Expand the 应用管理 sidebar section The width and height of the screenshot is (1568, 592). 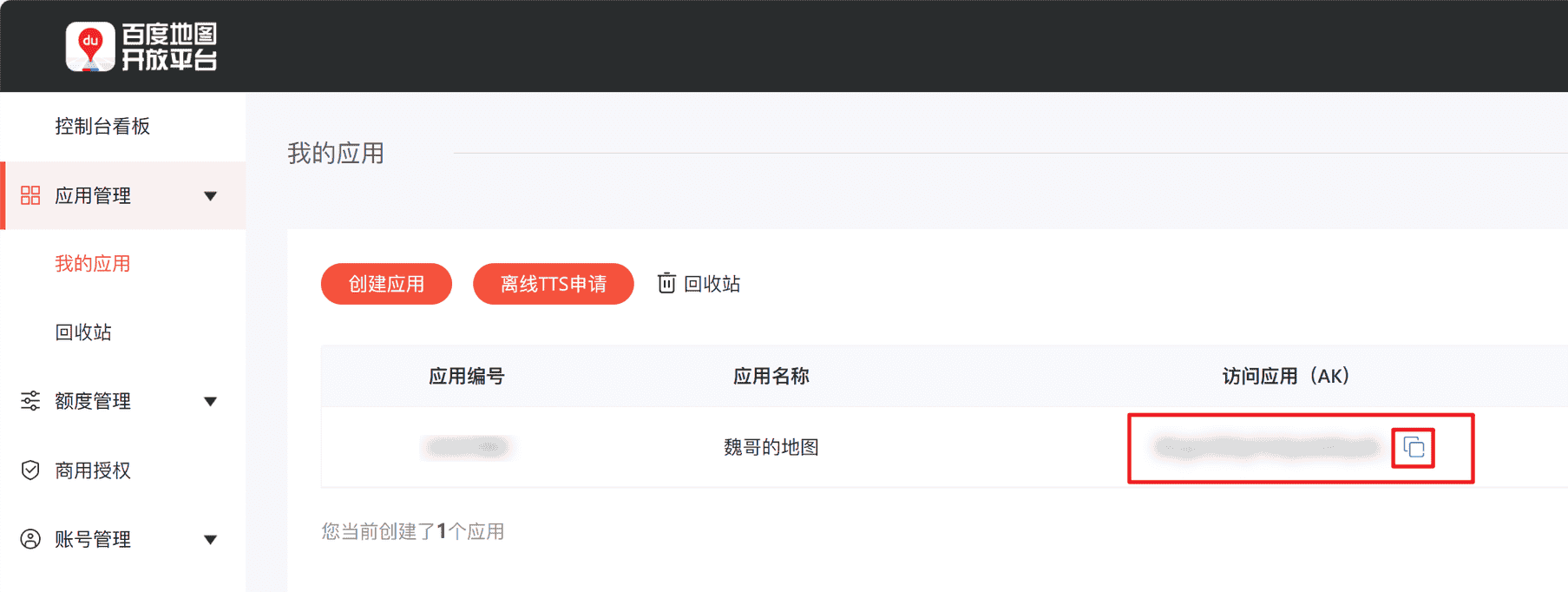point(210,196)
